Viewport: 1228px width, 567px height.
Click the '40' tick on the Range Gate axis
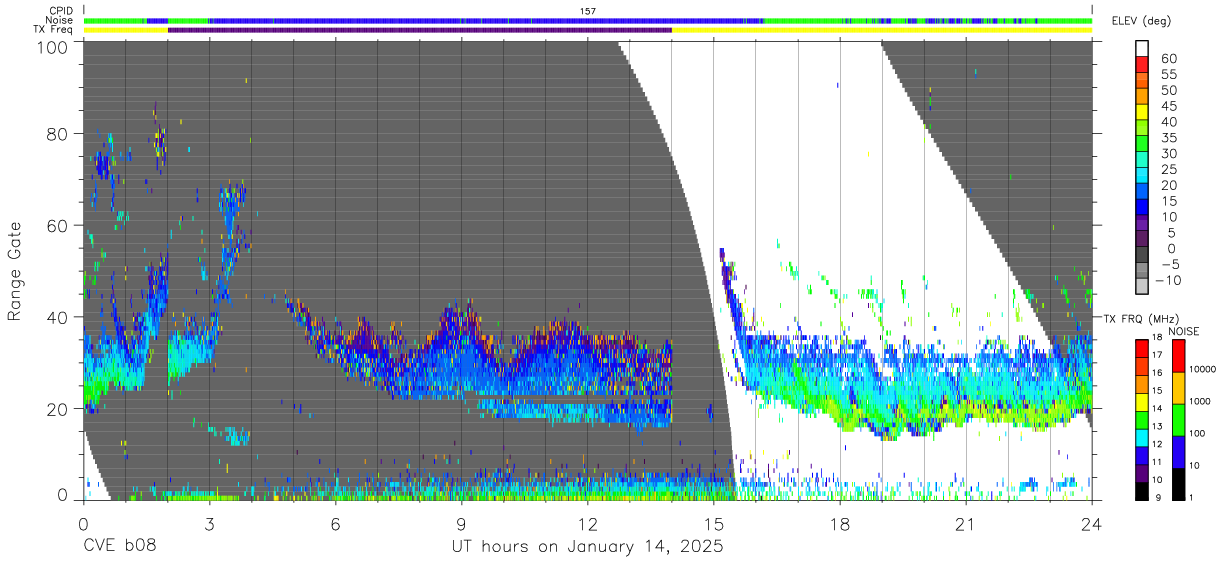click(x=58, y=317)
